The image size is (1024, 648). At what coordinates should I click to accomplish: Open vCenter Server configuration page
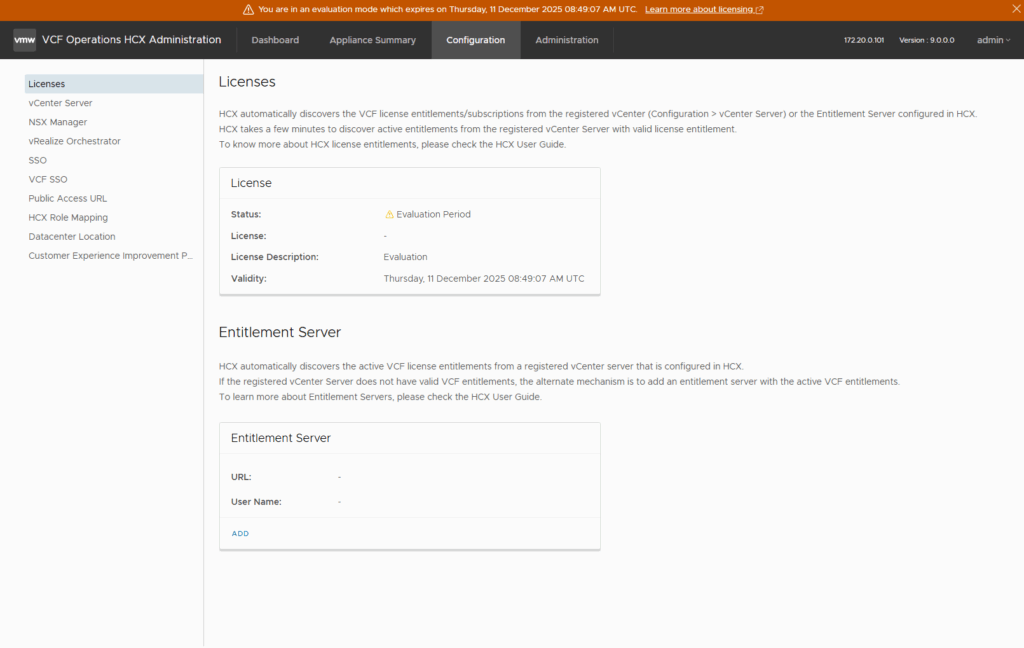click(x=60, y=103)
